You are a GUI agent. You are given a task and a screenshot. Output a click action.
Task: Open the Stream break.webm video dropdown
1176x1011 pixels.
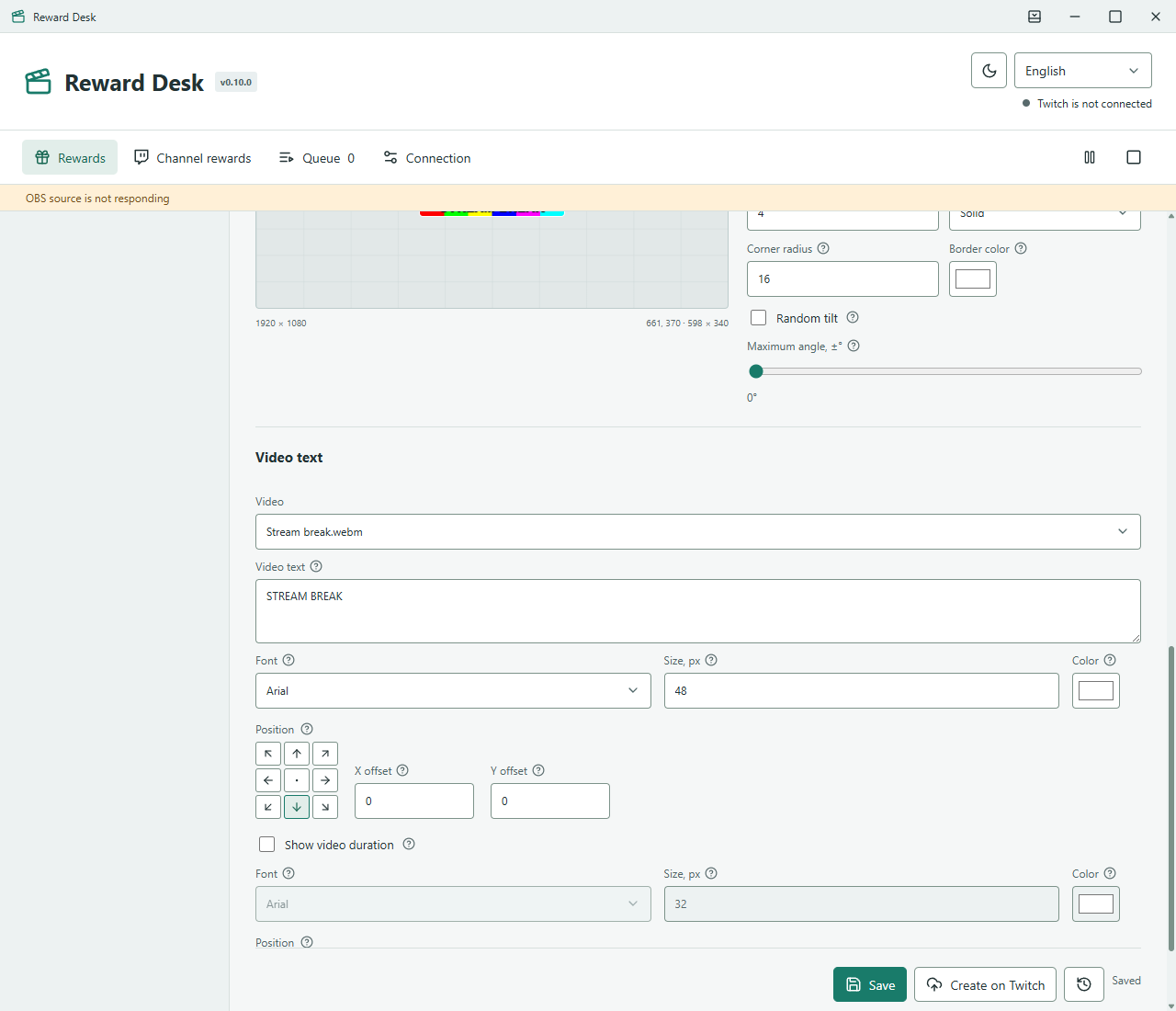click(698, 531)
